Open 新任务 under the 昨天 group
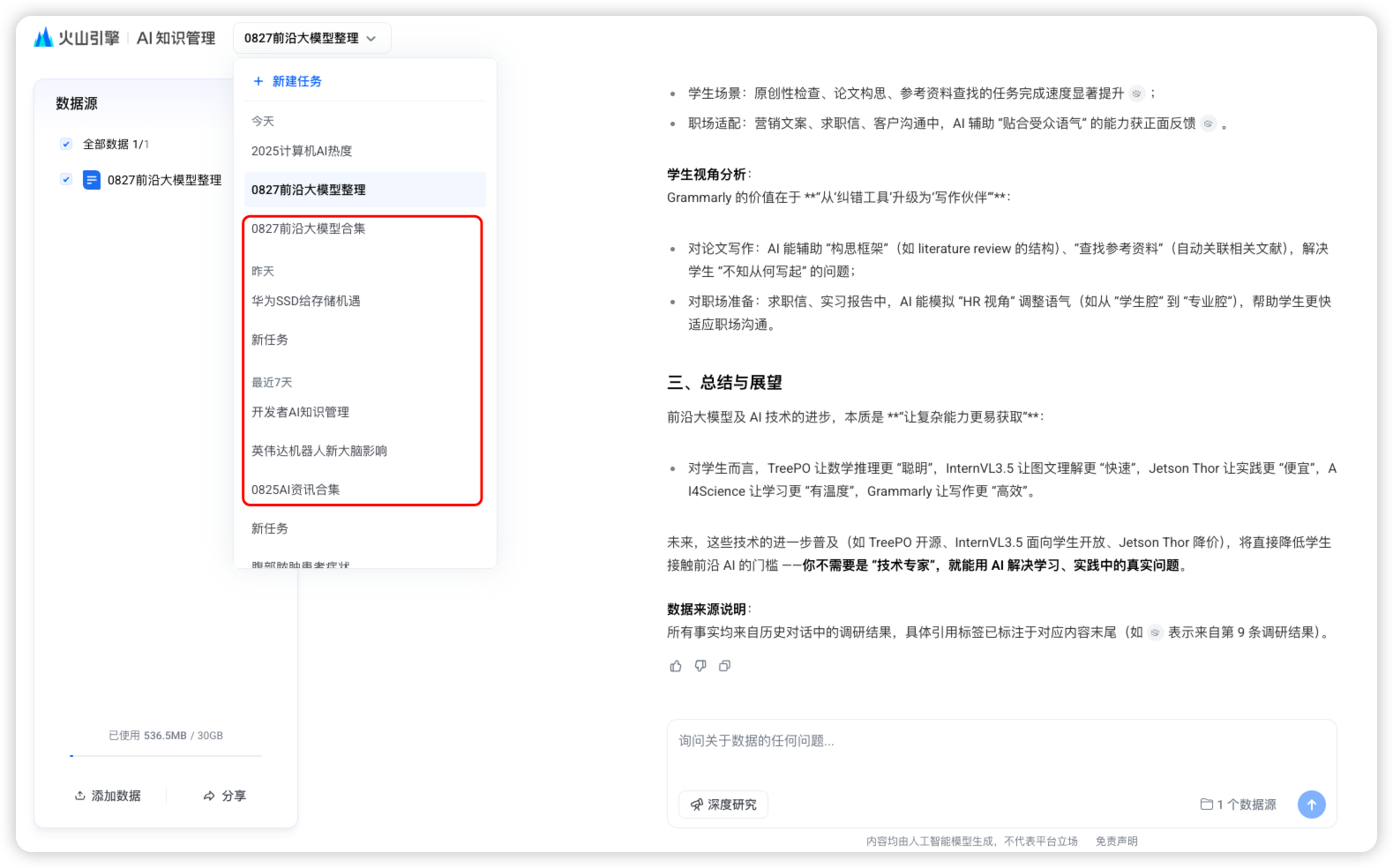This screenshot has width=1393, height=868. 364,340
